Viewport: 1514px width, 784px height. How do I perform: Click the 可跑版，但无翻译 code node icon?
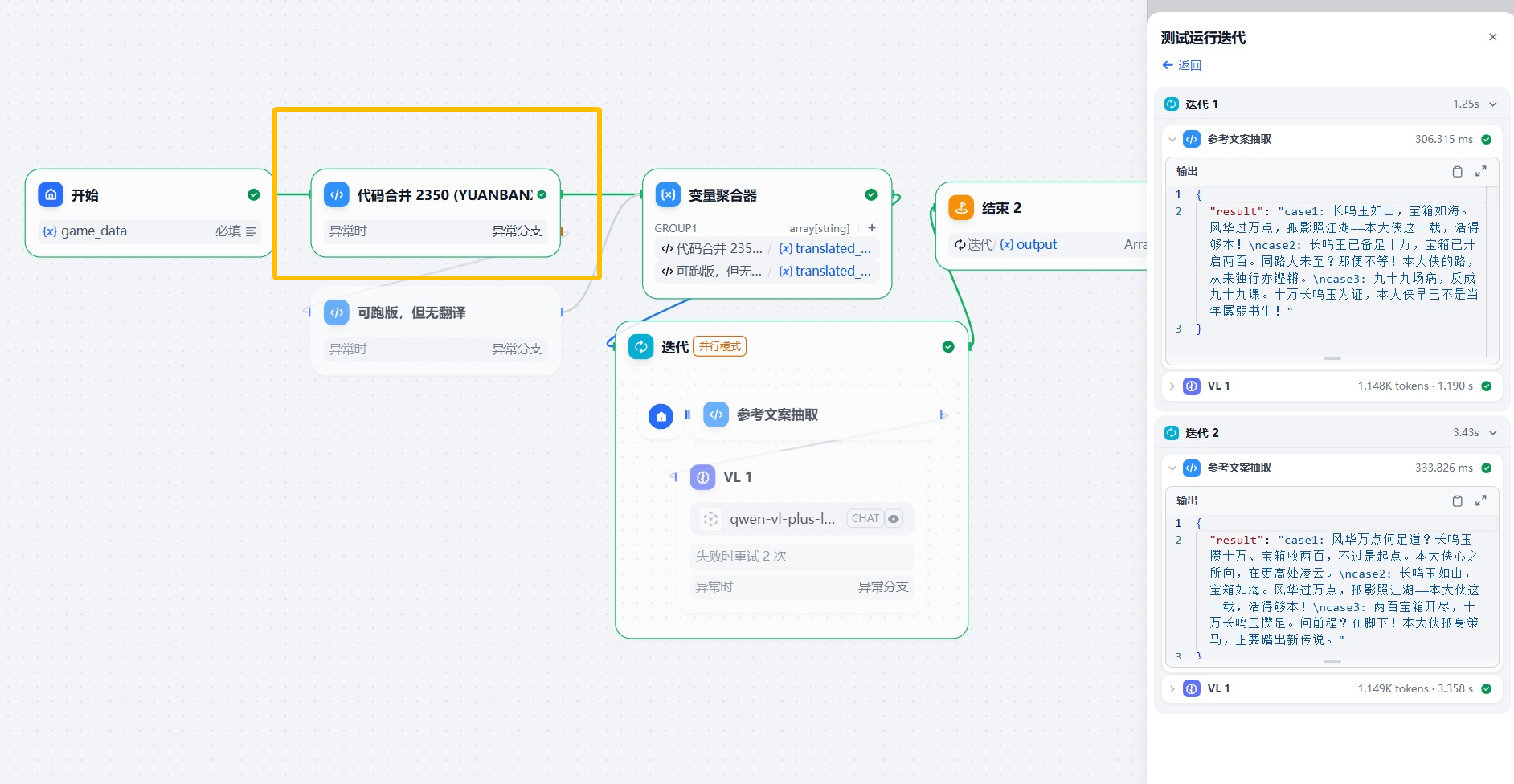click(x=337, y=312)
